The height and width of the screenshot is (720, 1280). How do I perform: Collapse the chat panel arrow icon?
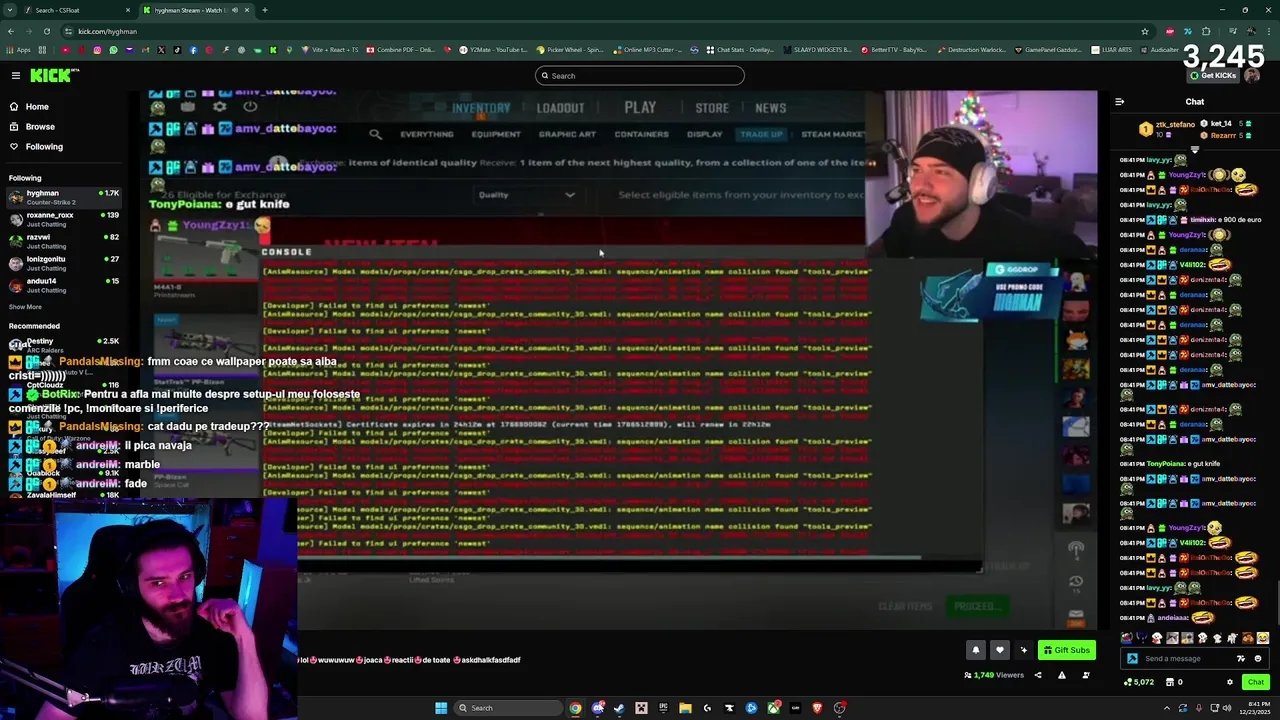click(1119, 102)
